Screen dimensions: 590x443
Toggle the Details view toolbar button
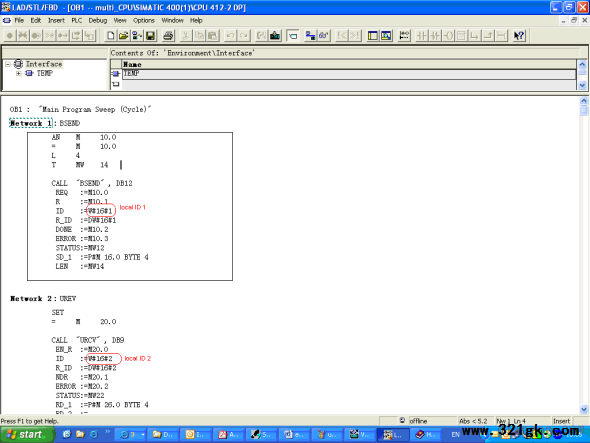pos(386,36)
